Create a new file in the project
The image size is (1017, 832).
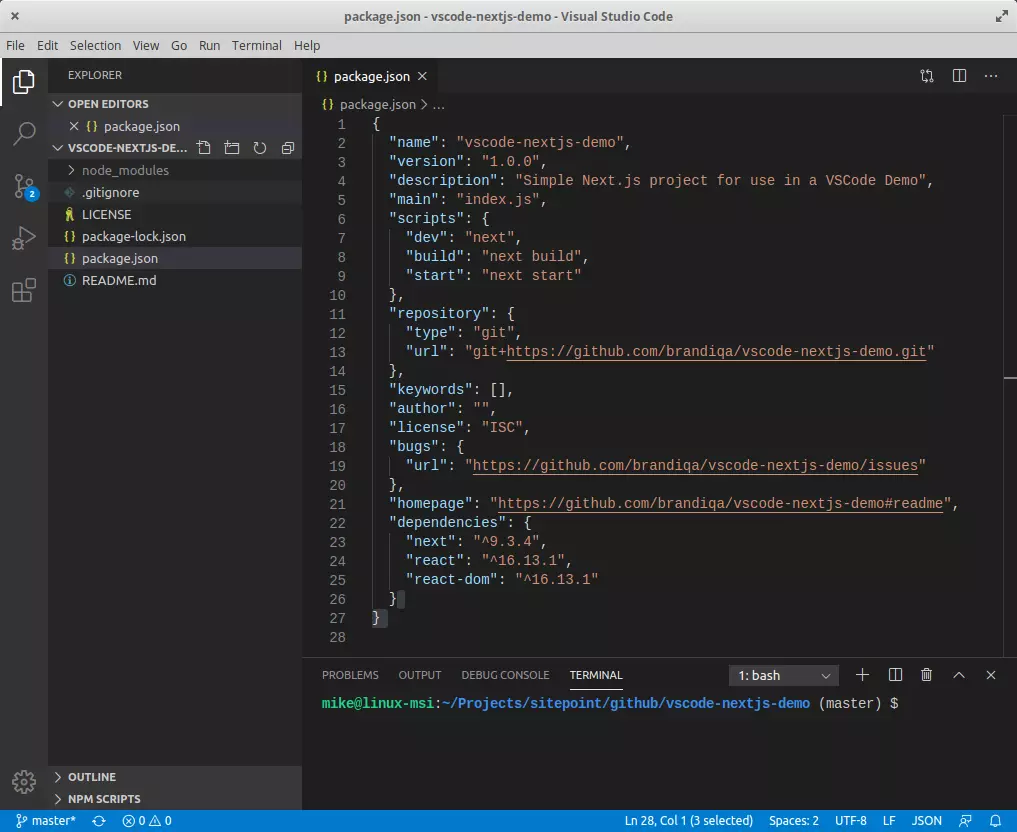tap(204, 148)
